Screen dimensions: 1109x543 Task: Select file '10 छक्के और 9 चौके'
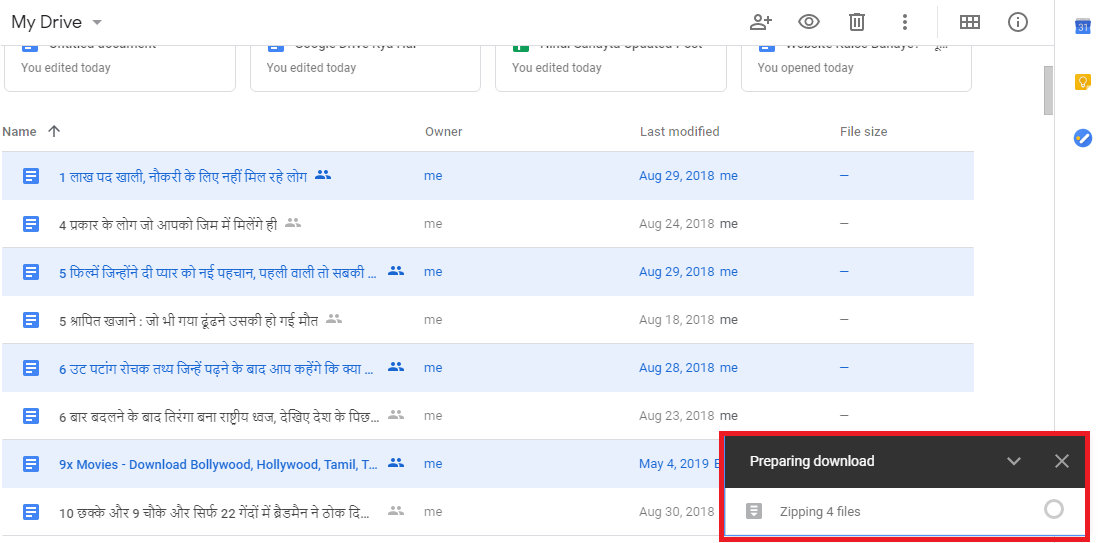pos(488,512)
